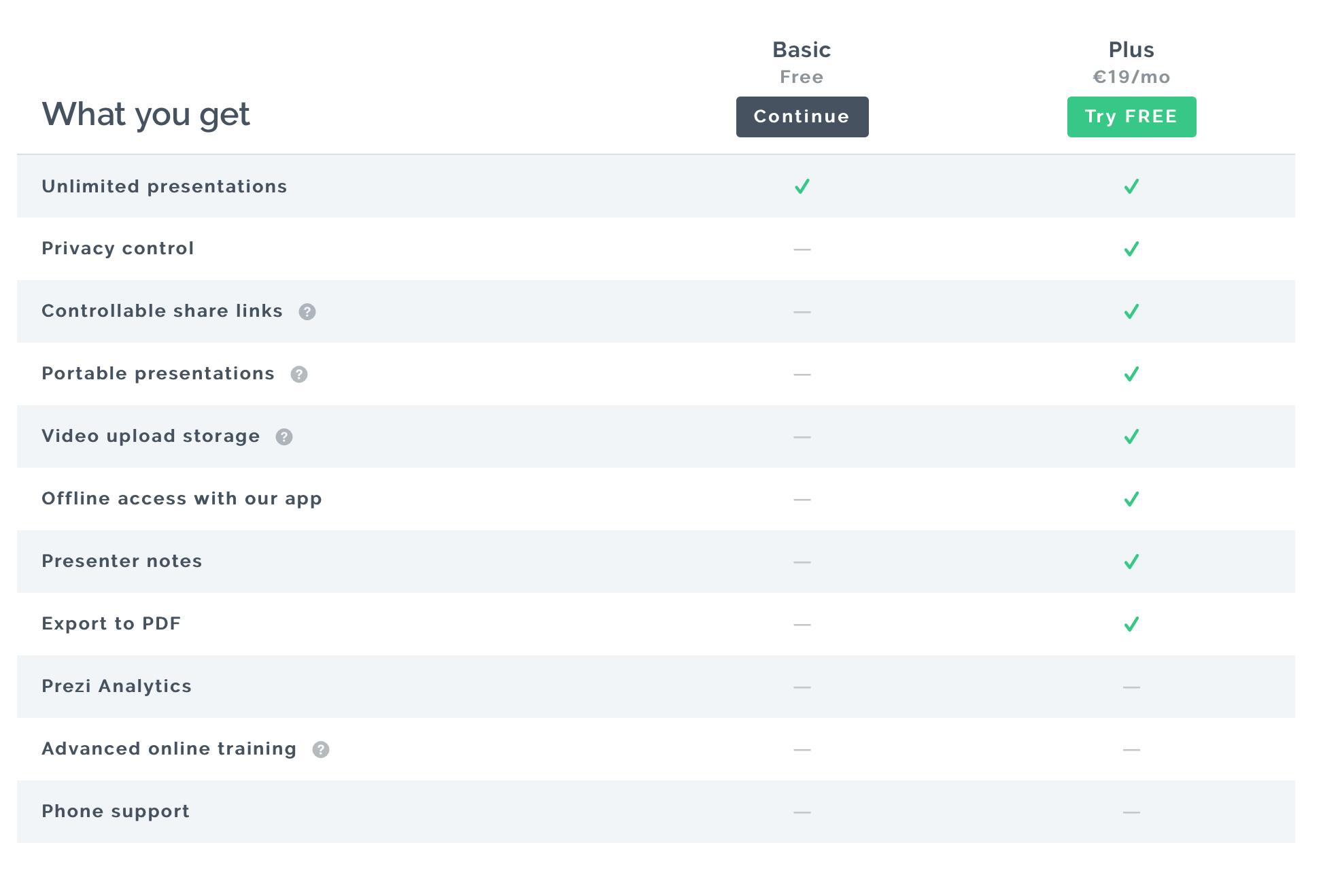Click Plus checkmark for Controllable share links
This screenshot has height=896, width=1323.
(1131, 311)
